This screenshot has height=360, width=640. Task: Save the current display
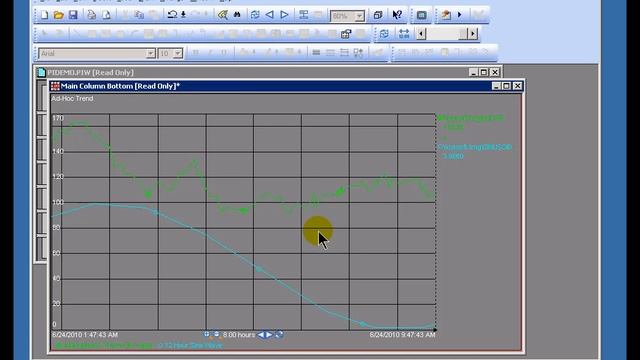pos(73,15)
